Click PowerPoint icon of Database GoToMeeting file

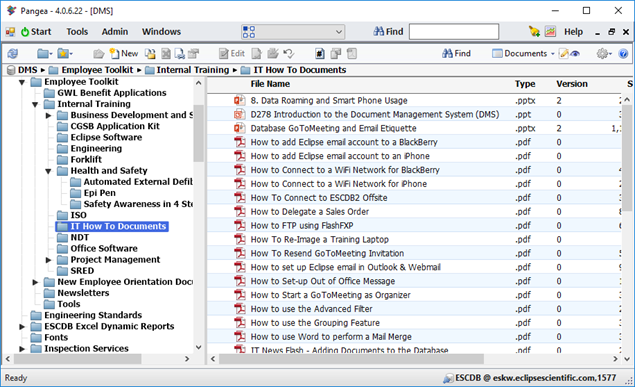point(239,128)
